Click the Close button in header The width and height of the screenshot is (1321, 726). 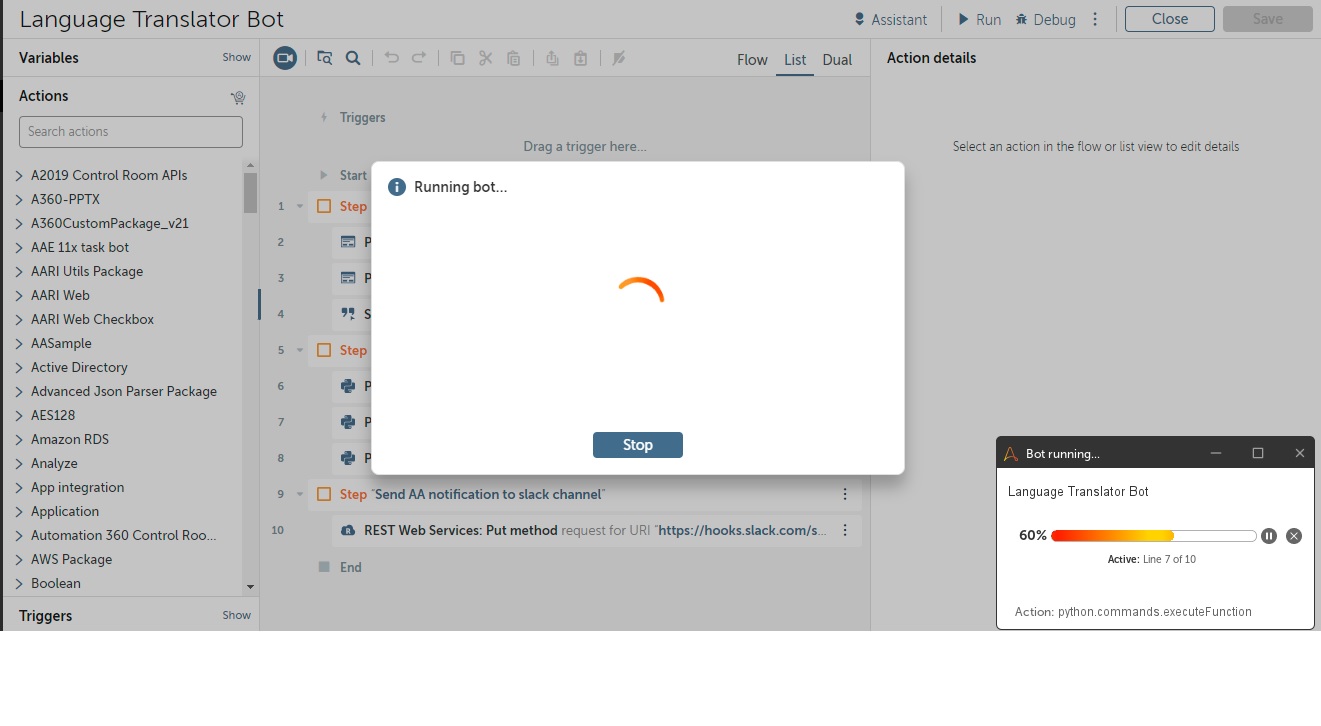tap(1170, 19)
